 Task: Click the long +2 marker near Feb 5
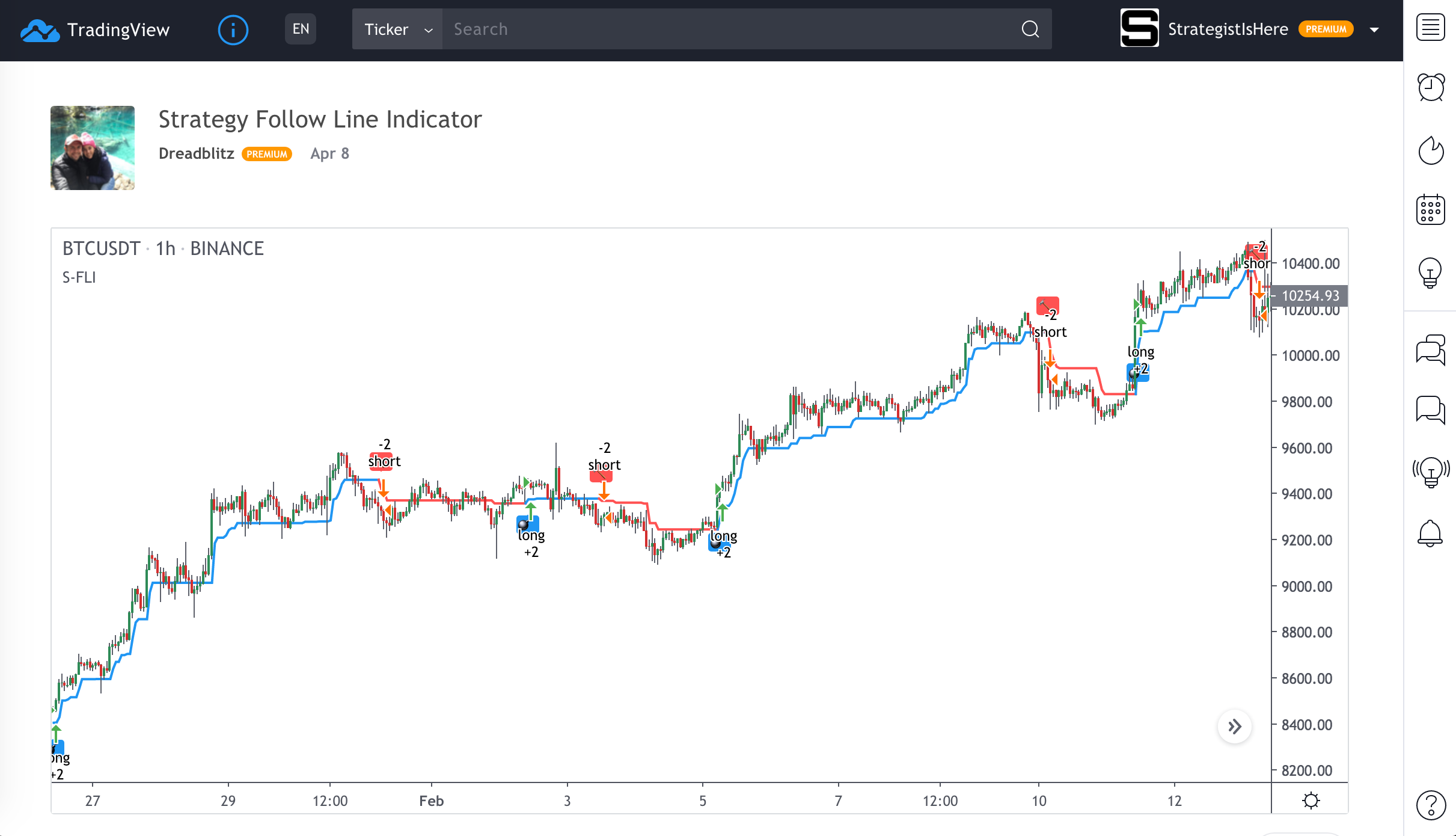point(723,544)
